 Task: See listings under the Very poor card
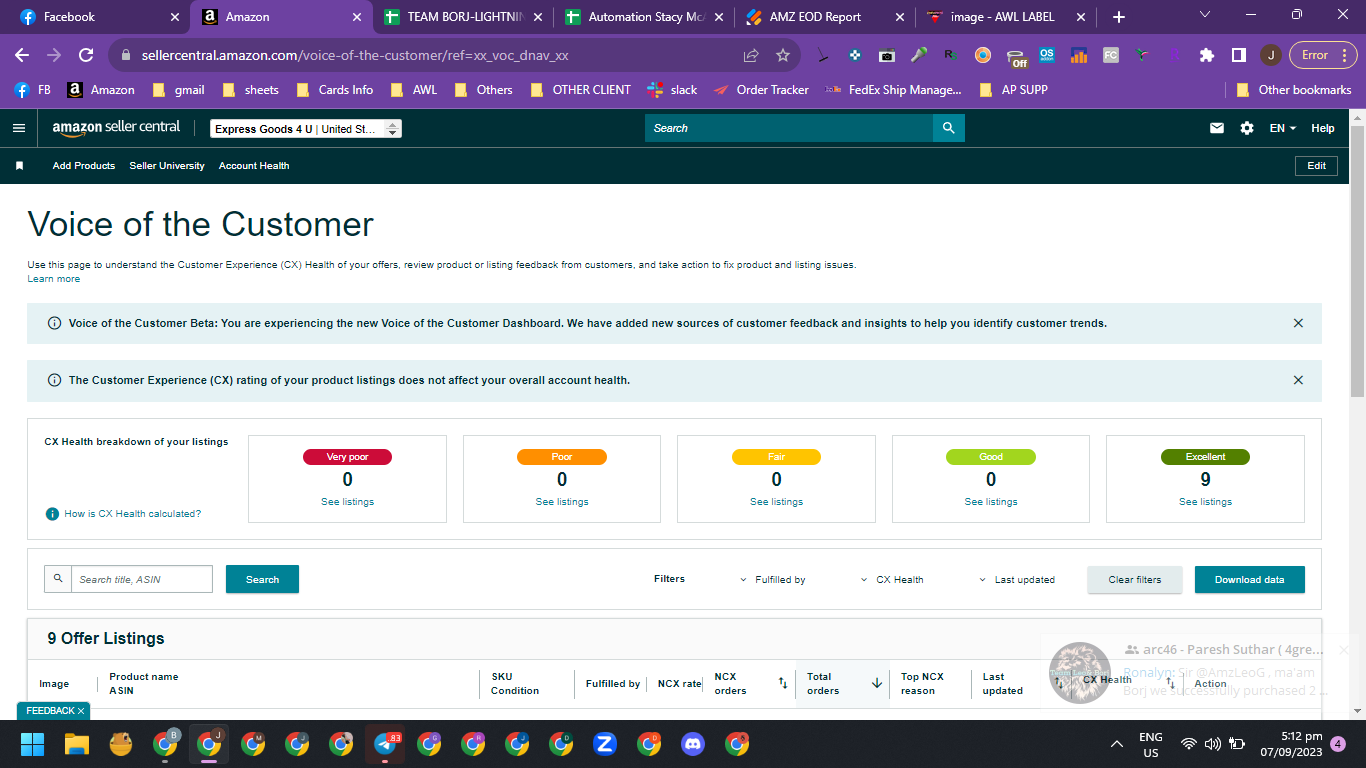[347, 502]
